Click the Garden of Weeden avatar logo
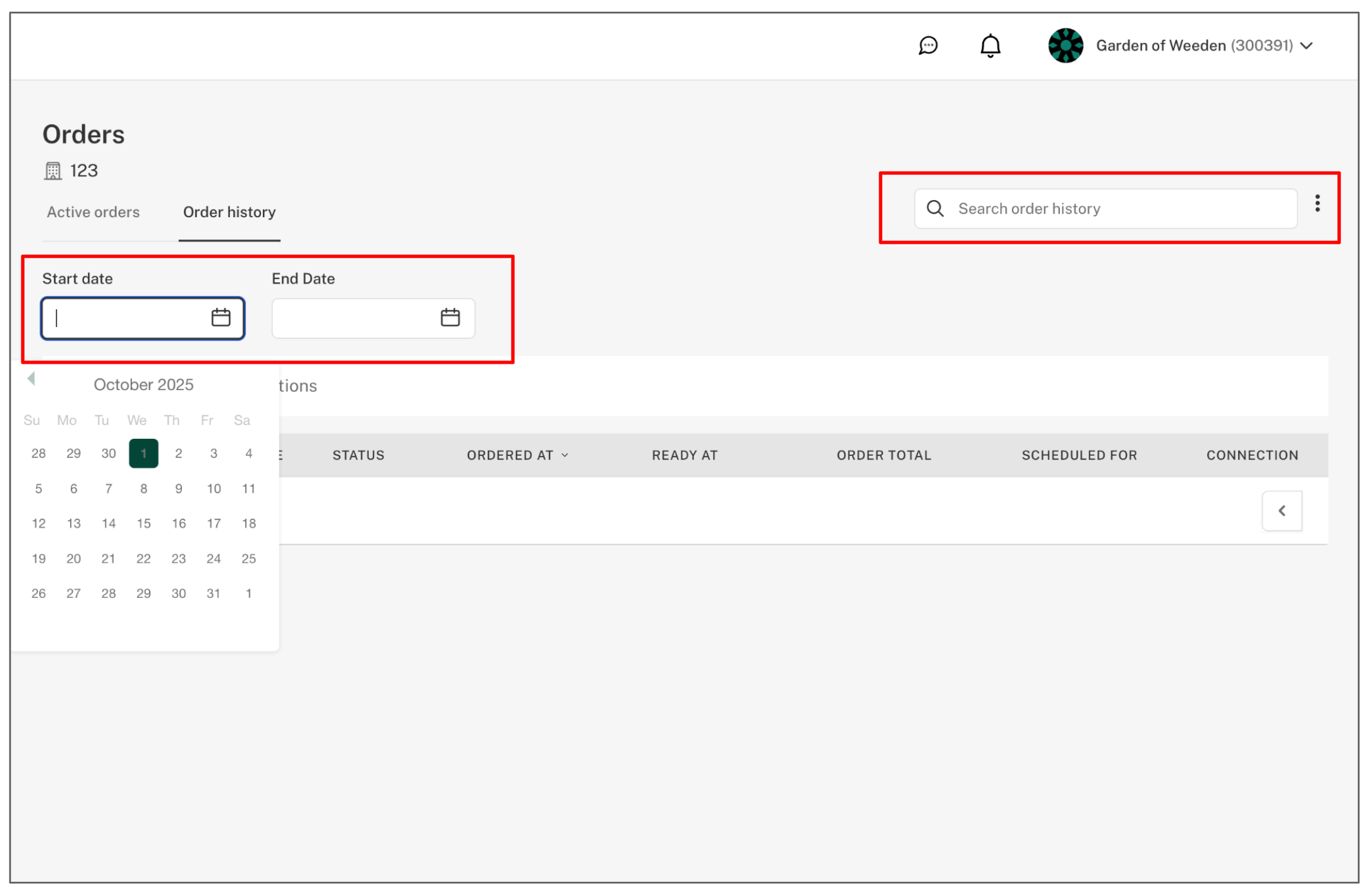Screen dimensions: 1372x894 click(1065, 45)
